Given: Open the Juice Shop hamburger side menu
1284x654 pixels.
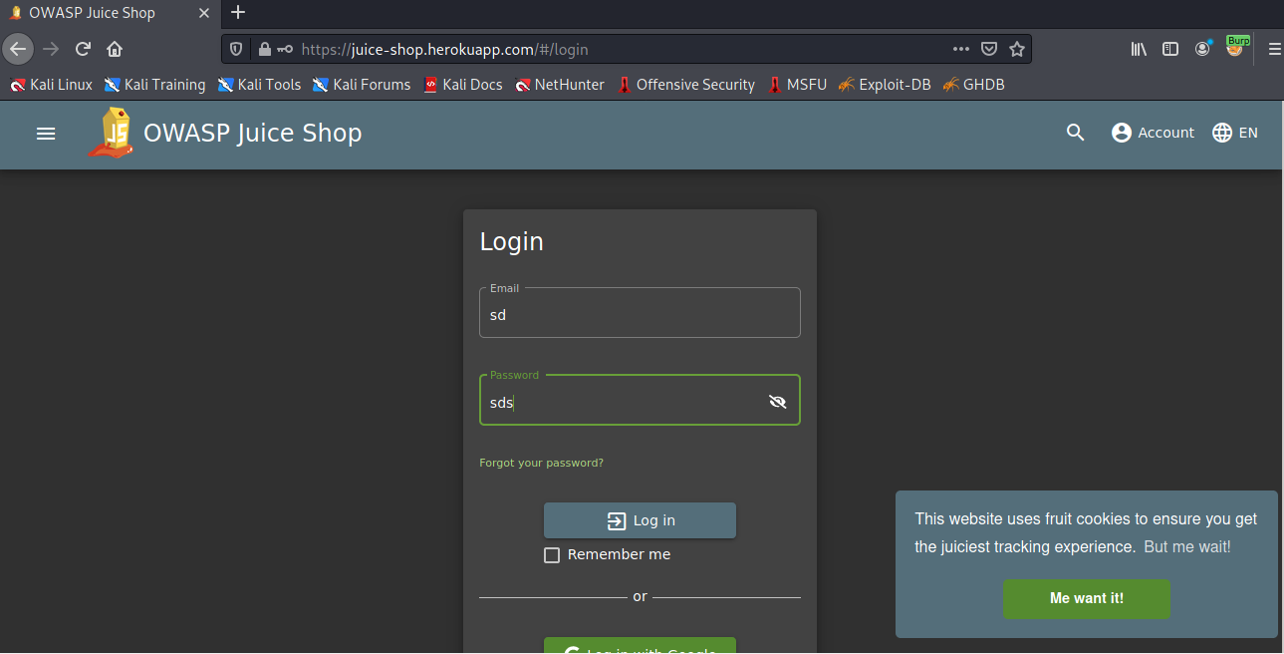Looking at the screenshot, I should point(46,133).
